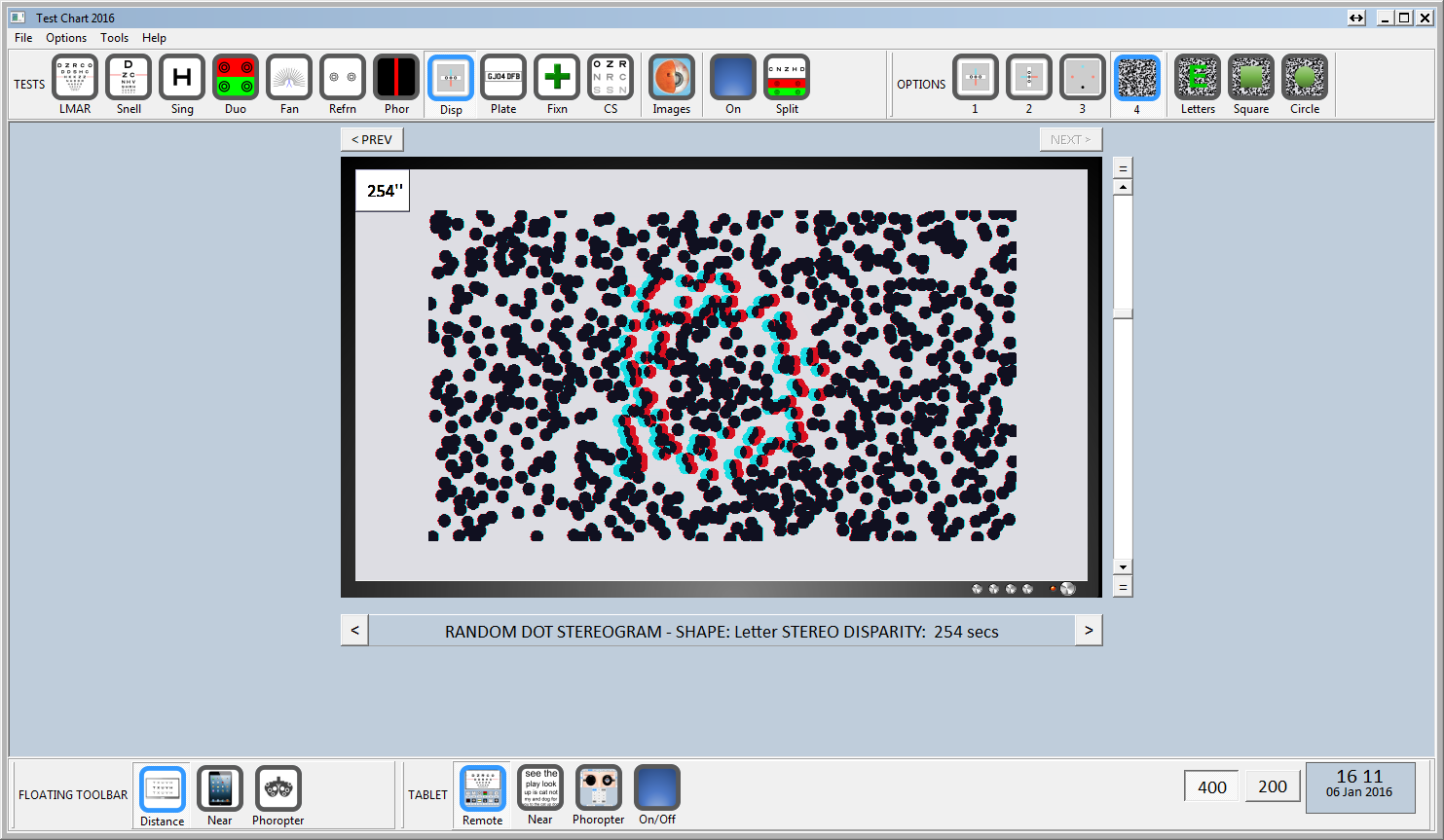The height and width of the screenshot is (840, 1444).
Task: Toggle the blue On button in tests toolbar
Action: click(x=732, y=78)
